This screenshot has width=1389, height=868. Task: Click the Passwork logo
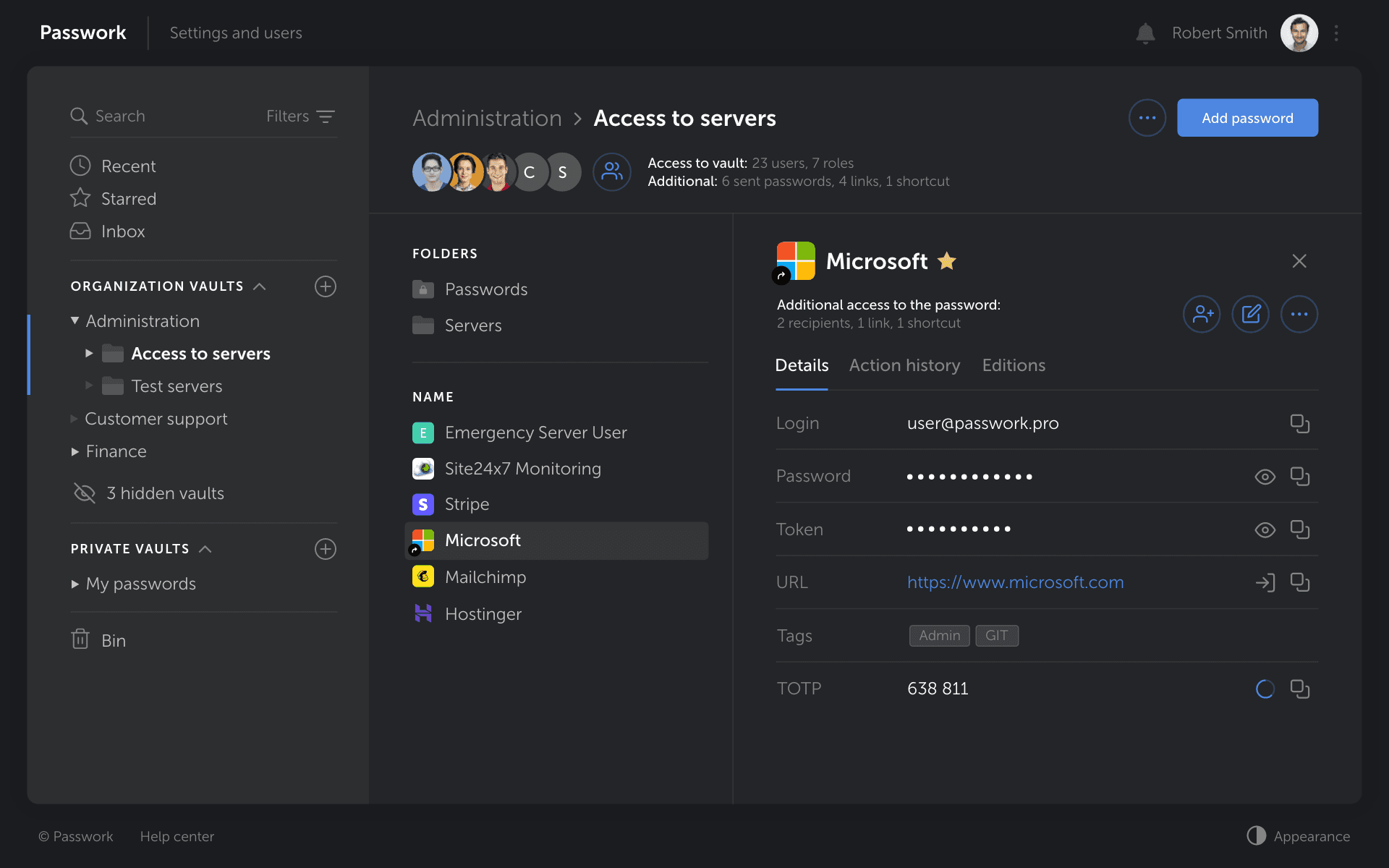tap(83, 33)
